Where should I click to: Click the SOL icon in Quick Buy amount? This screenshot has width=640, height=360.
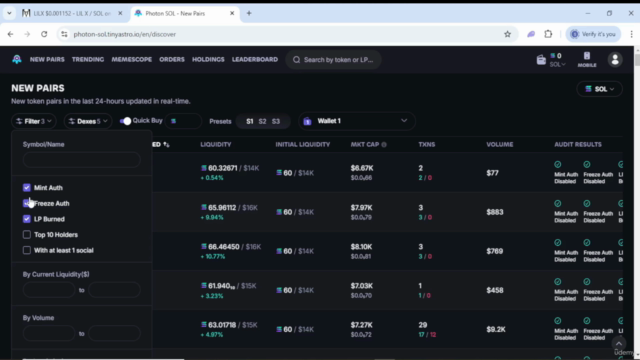point(173,121)
